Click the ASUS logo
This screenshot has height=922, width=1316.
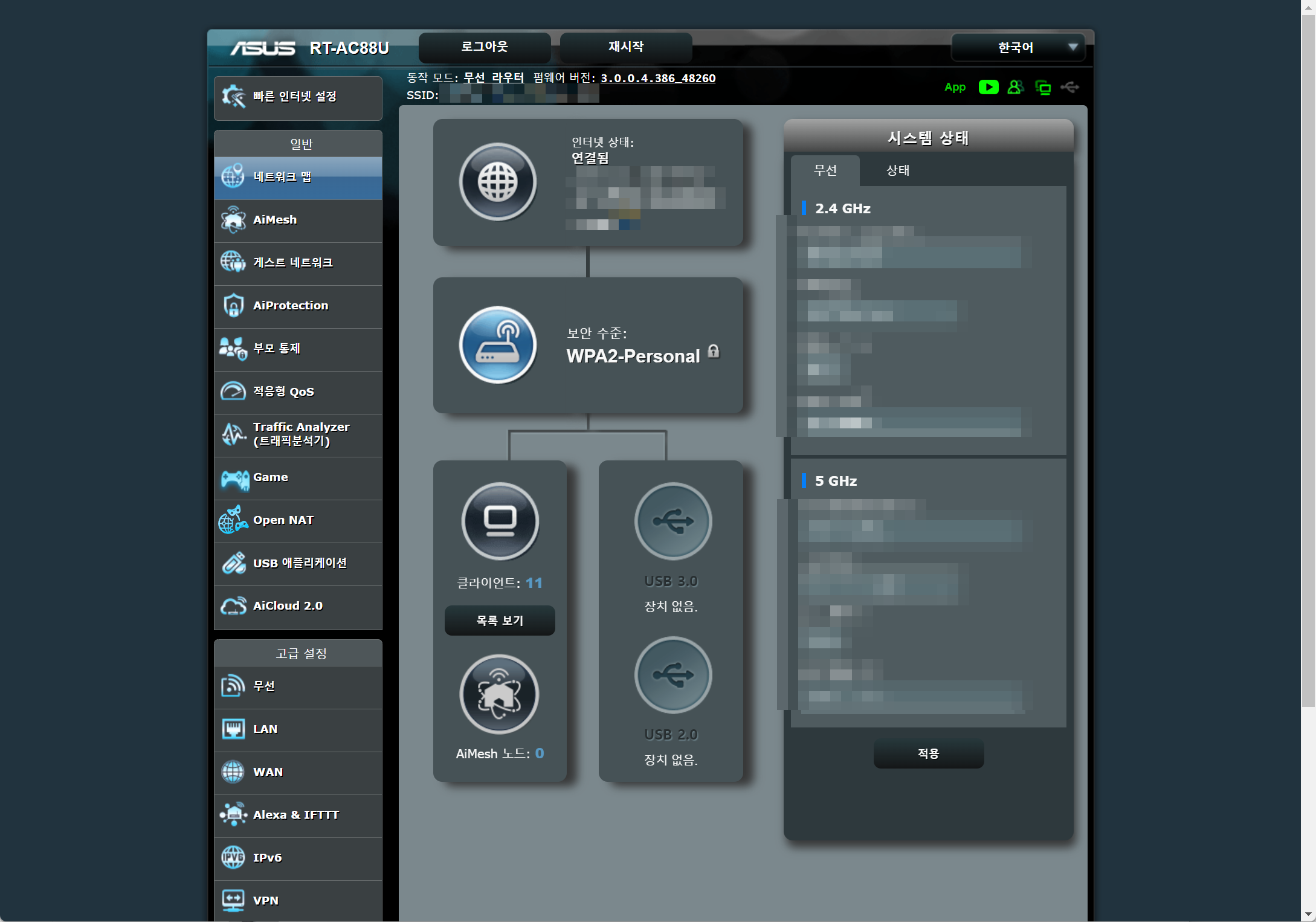click(263, 48)
